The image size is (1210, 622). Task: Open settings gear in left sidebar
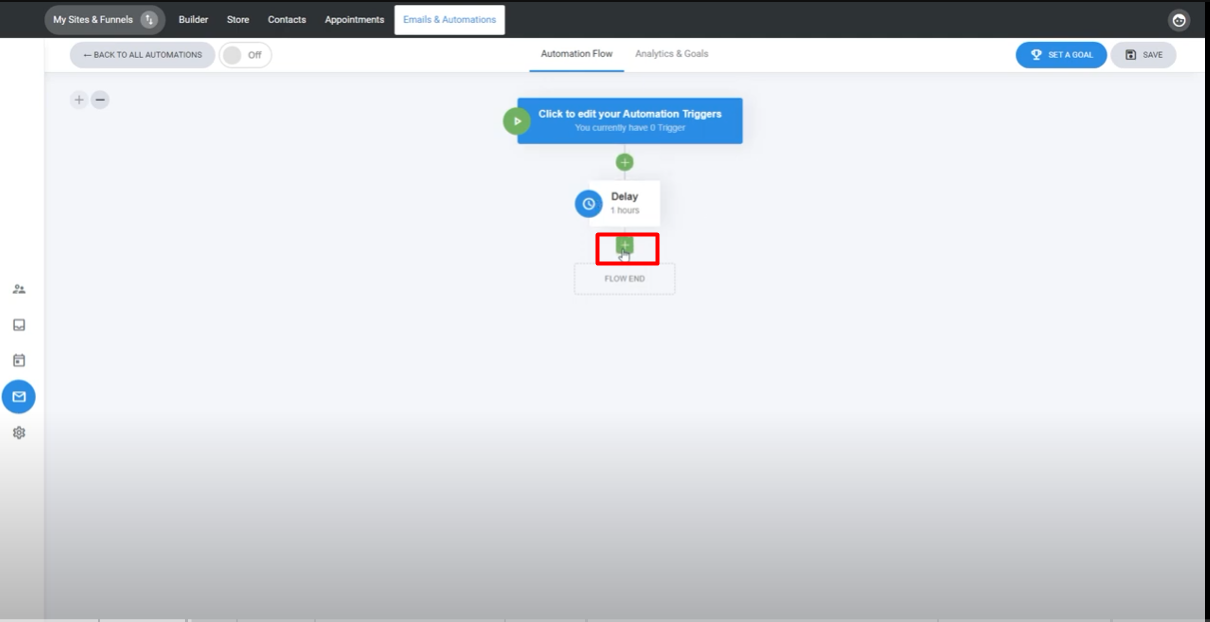[19, 433]
